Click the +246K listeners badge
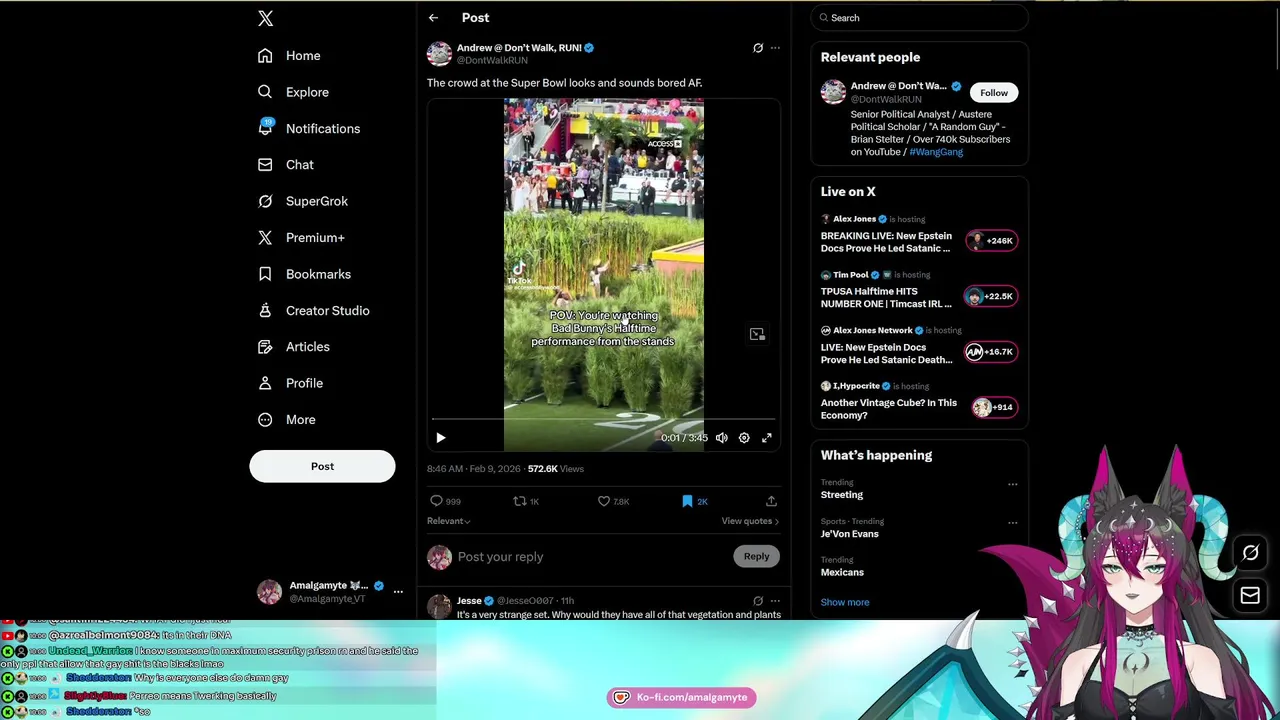Viewport: 1280px width, 720px height. point(992,241)
